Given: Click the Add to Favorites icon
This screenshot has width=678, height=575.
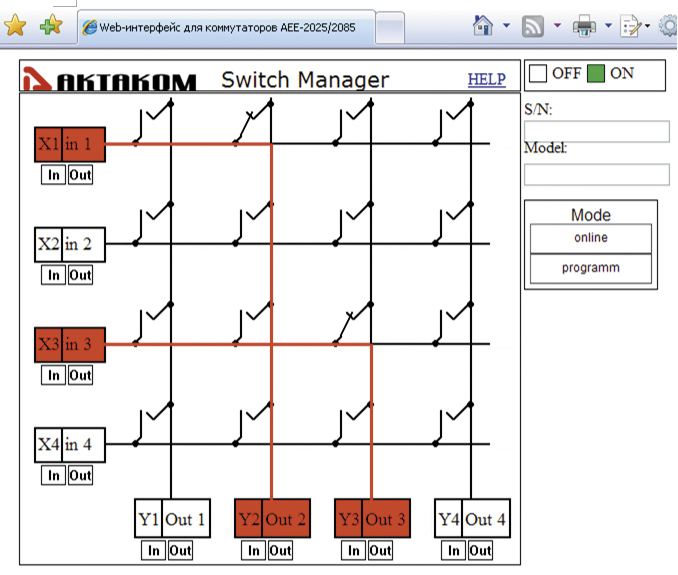Looking at the screenshot, I should (50, 26).
